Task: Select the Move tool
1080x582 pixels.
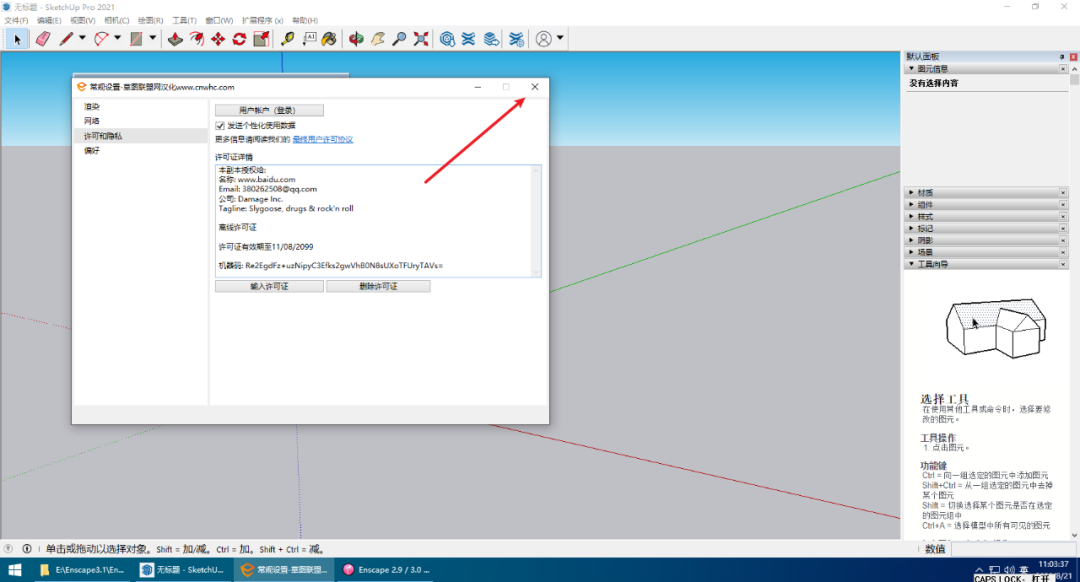Action: 218,39
